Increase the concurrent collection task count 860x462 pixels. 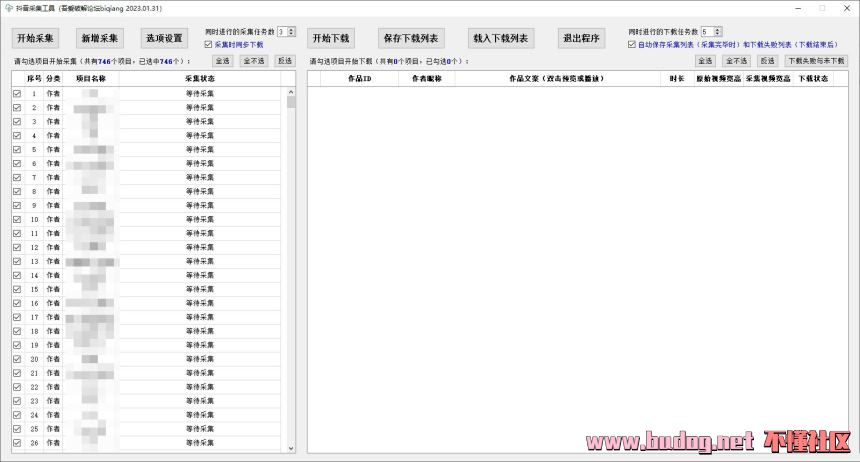(x=291, y=30)
